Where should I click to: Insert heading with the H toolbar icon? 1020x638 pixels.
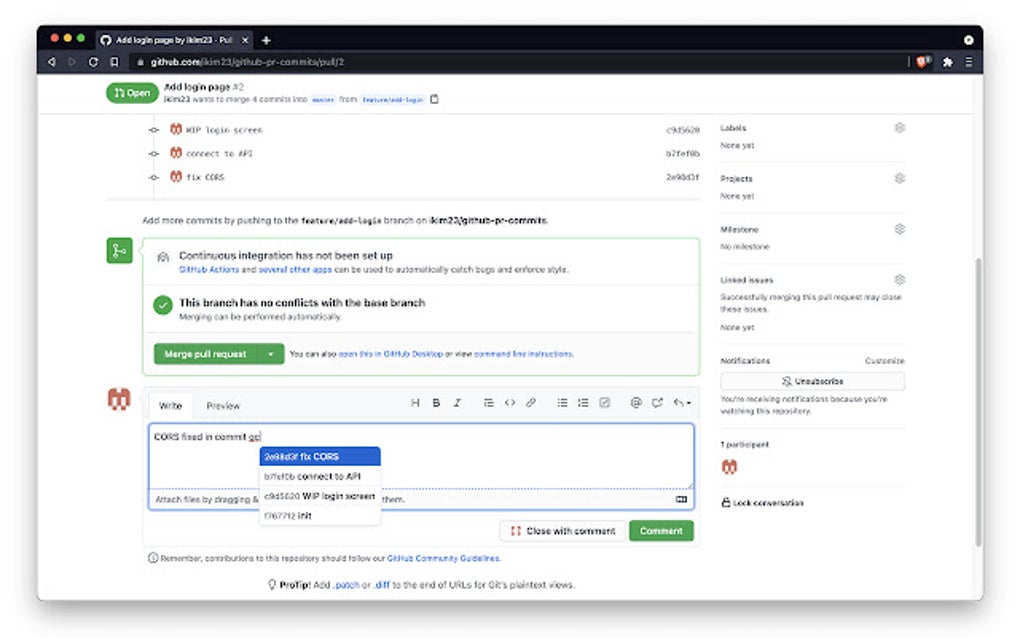pos(415,403)
